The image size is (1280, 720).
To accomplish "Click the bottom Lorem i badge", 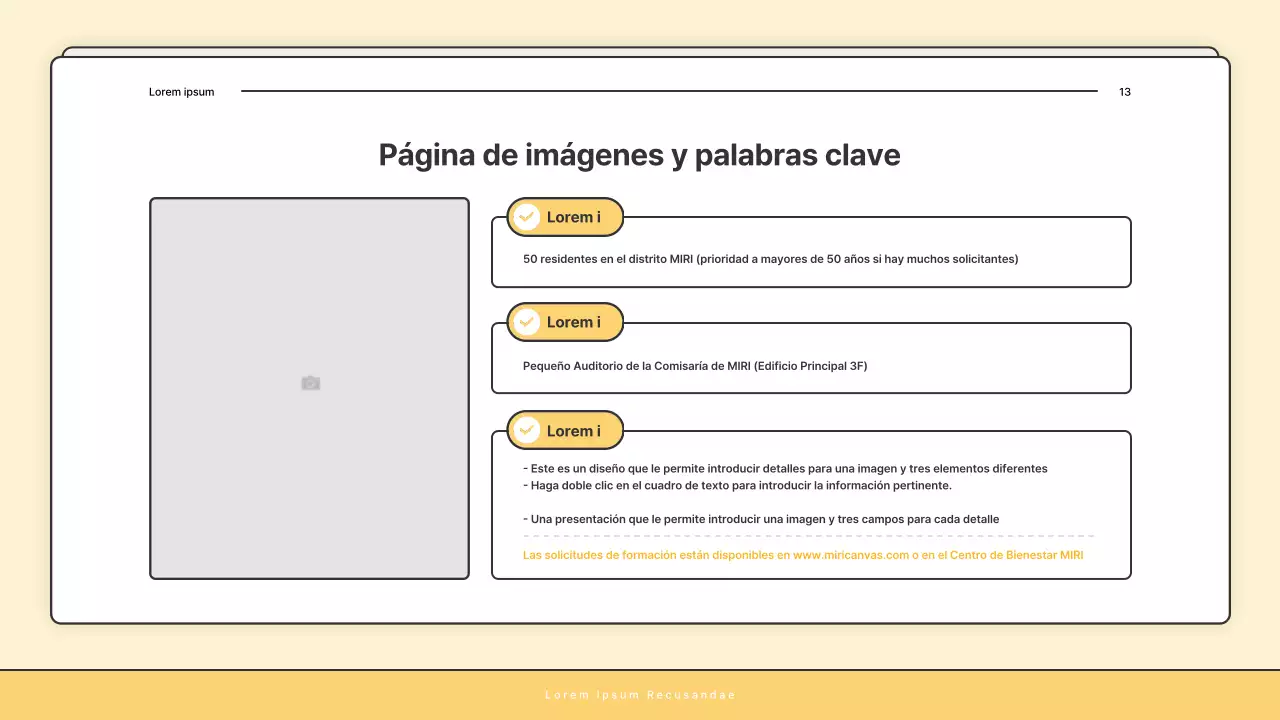I will click(x=565, y=430).
